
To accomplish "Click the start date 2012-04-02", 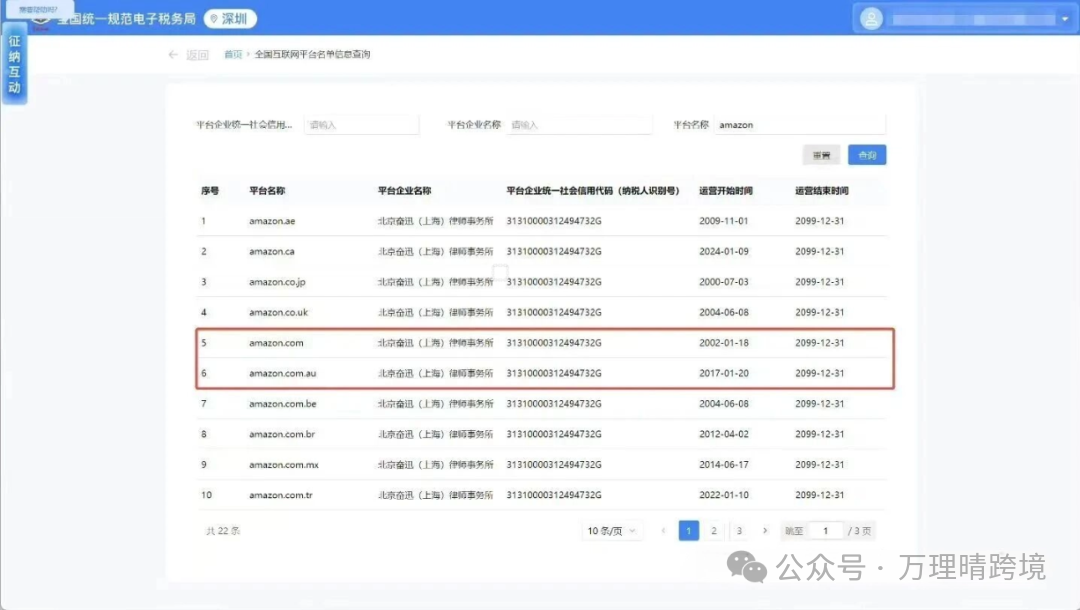I will click(723, 434).
